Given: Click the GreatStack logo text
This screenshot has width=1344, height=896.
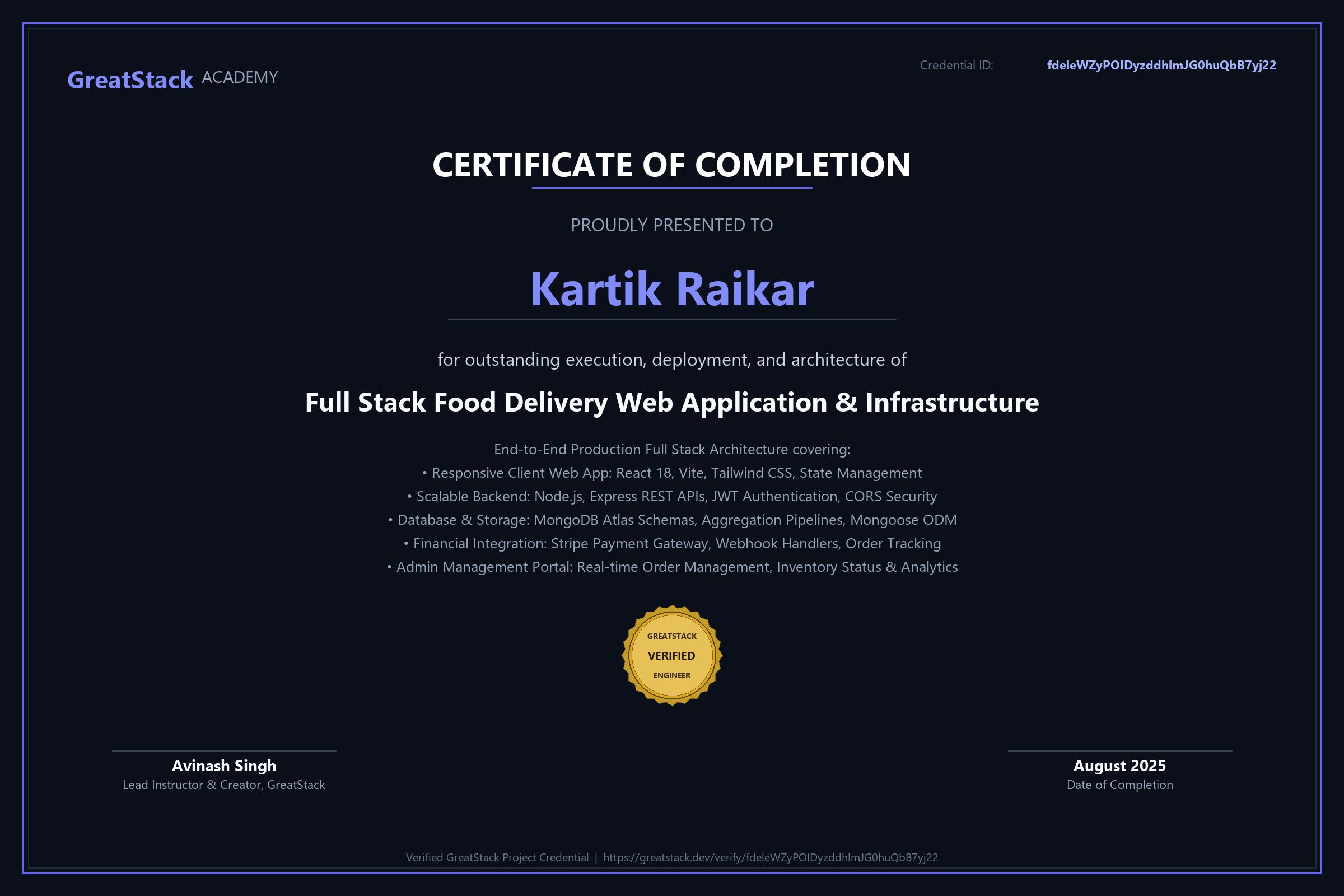Looking at the screenshot, I should click(130, 80).
